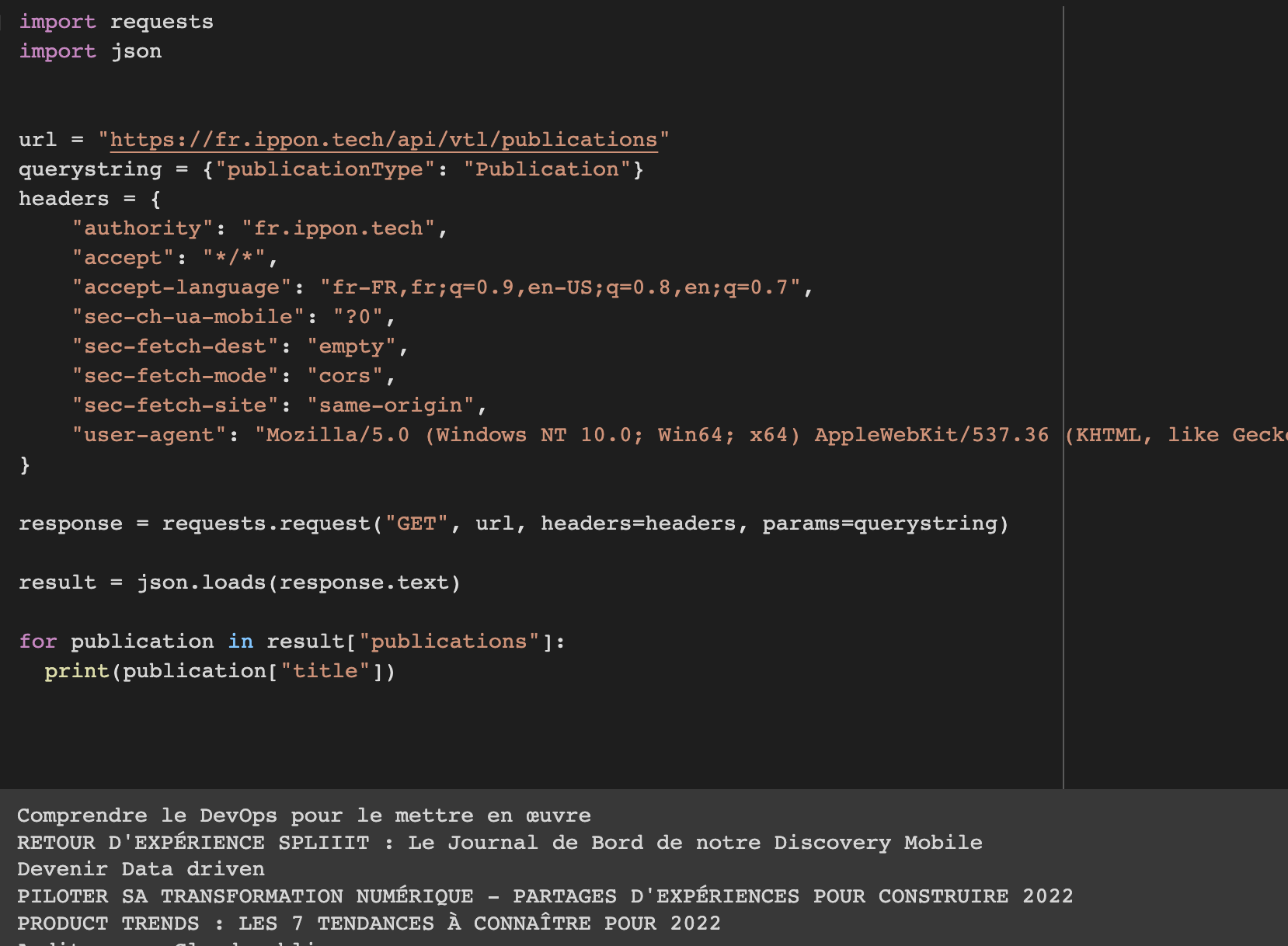Open the fr.ippon.tech API URL link
The image size is (1288, 946).
(384, 140)
